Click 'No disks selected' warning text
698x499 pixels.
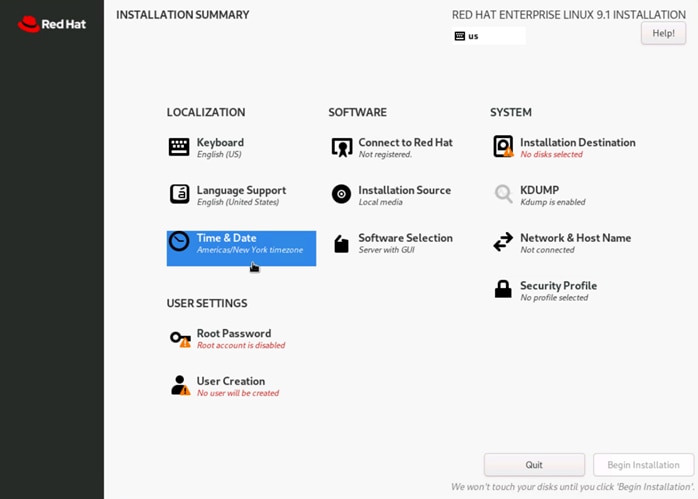[552, 154]
